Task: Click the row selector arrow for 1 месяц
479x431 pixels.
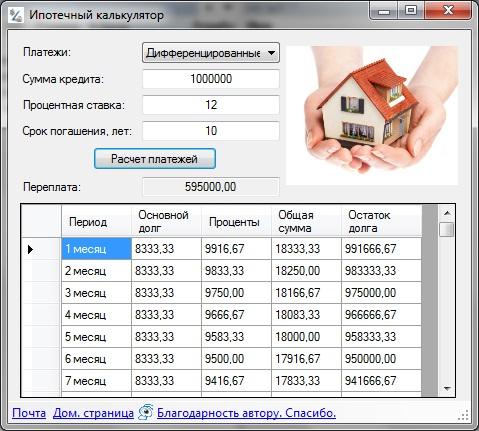Action: tap(31, 249)
